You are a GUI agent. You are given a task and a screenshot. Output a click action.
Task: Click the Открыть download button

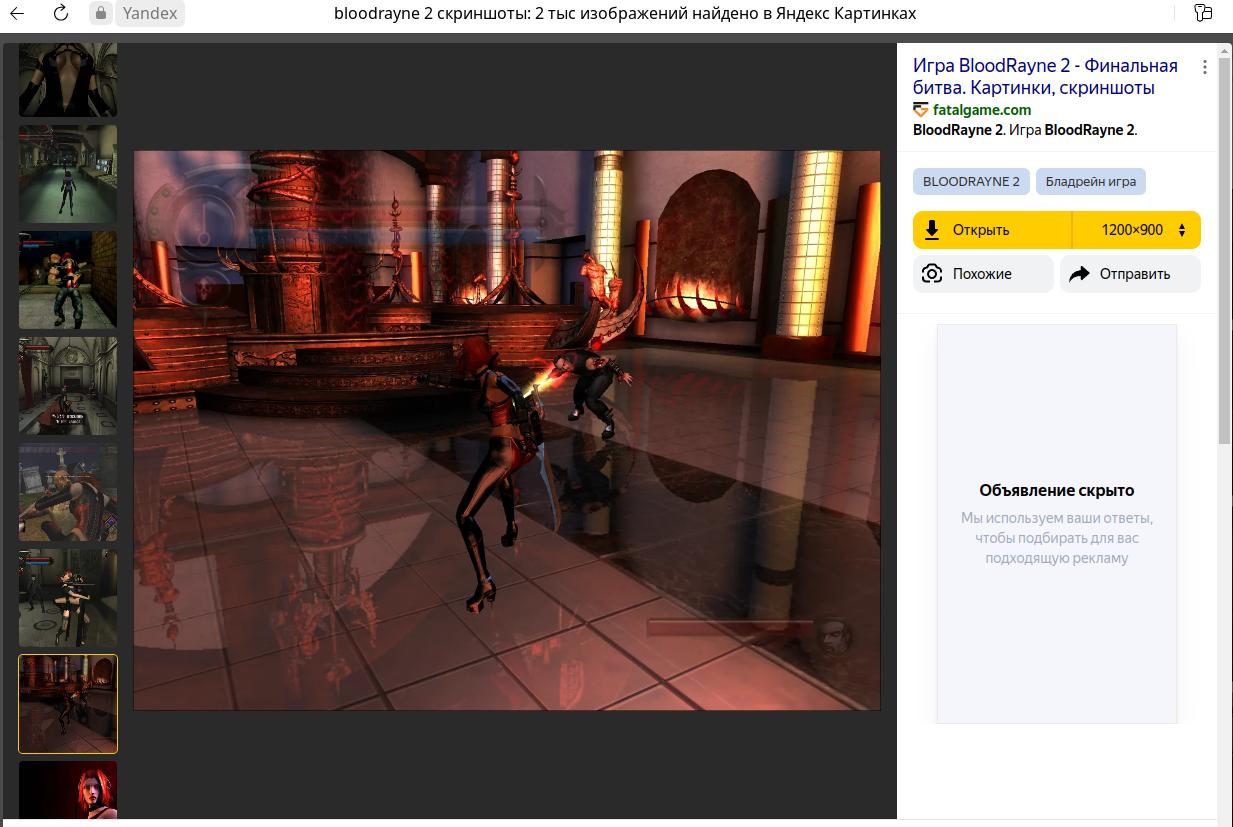[992, 230]
